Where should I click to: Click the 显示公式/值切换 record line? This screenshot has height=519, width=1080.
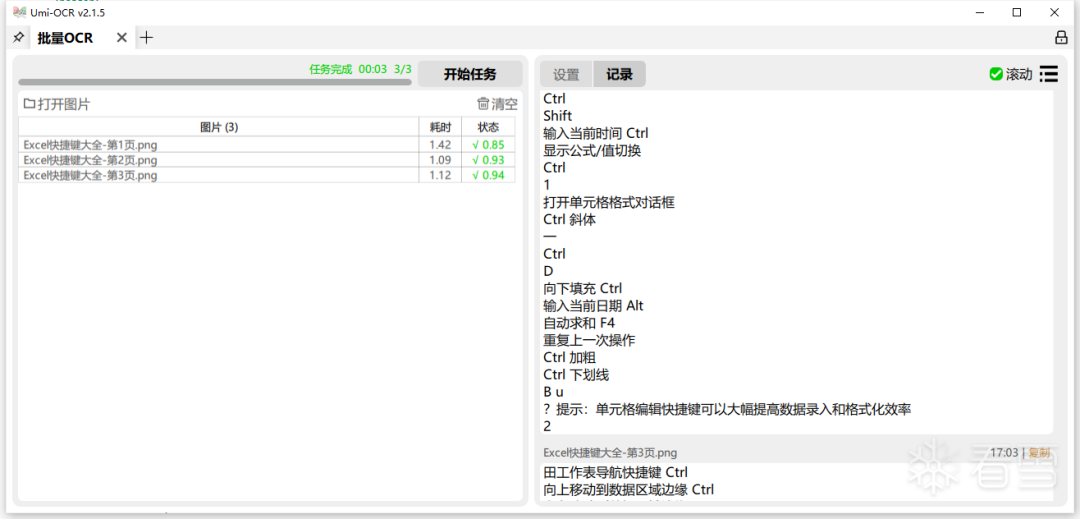coord(592,151)
